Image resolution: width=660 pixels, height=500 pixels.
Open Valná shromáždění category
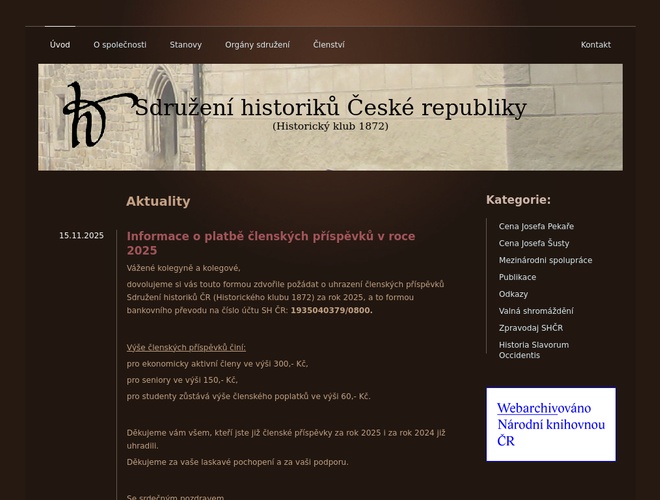(536, 311)
